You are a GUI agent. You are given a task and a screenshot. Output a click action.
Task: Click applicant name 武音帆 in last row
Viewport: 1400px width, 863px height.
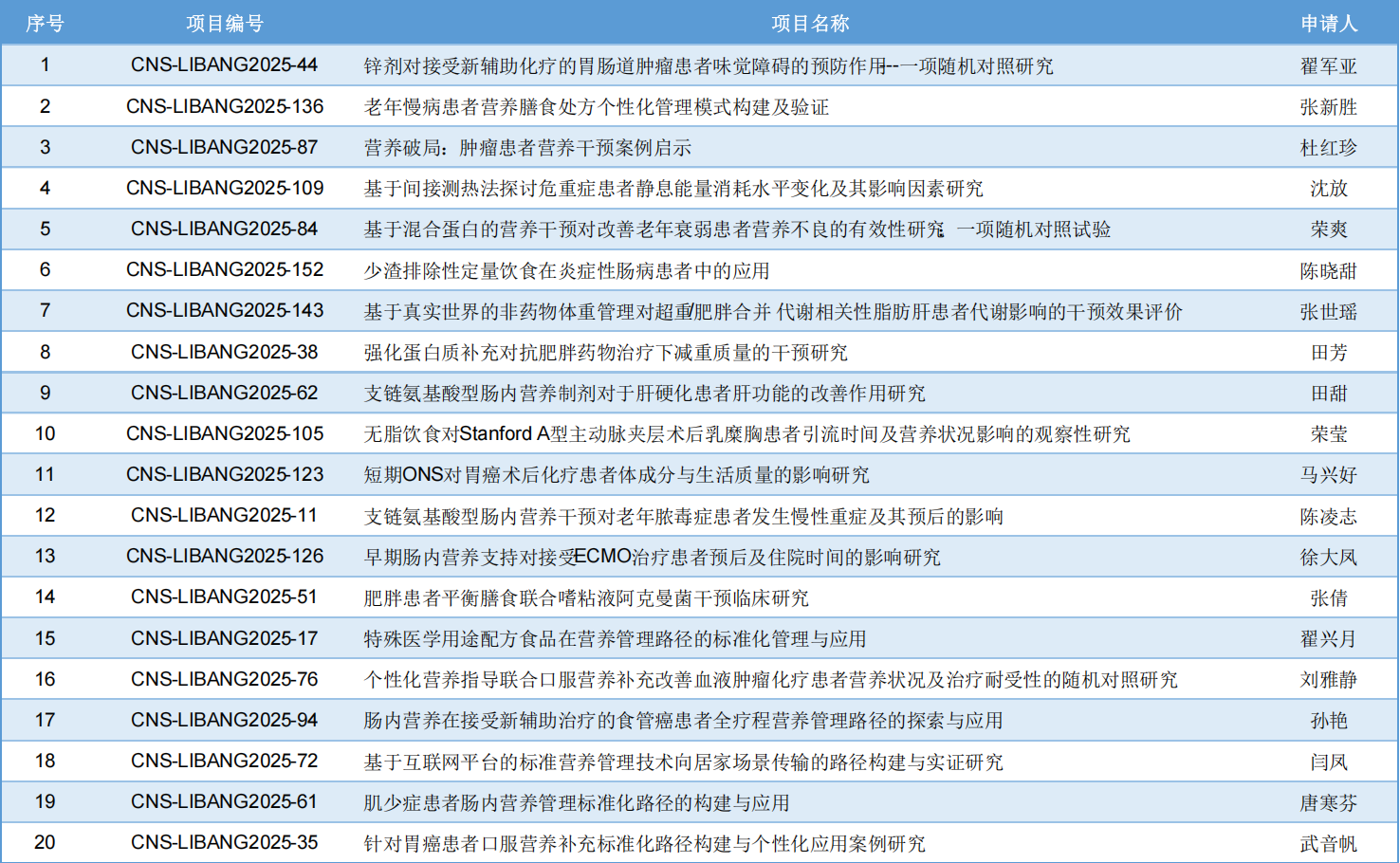click(1327, 842)
